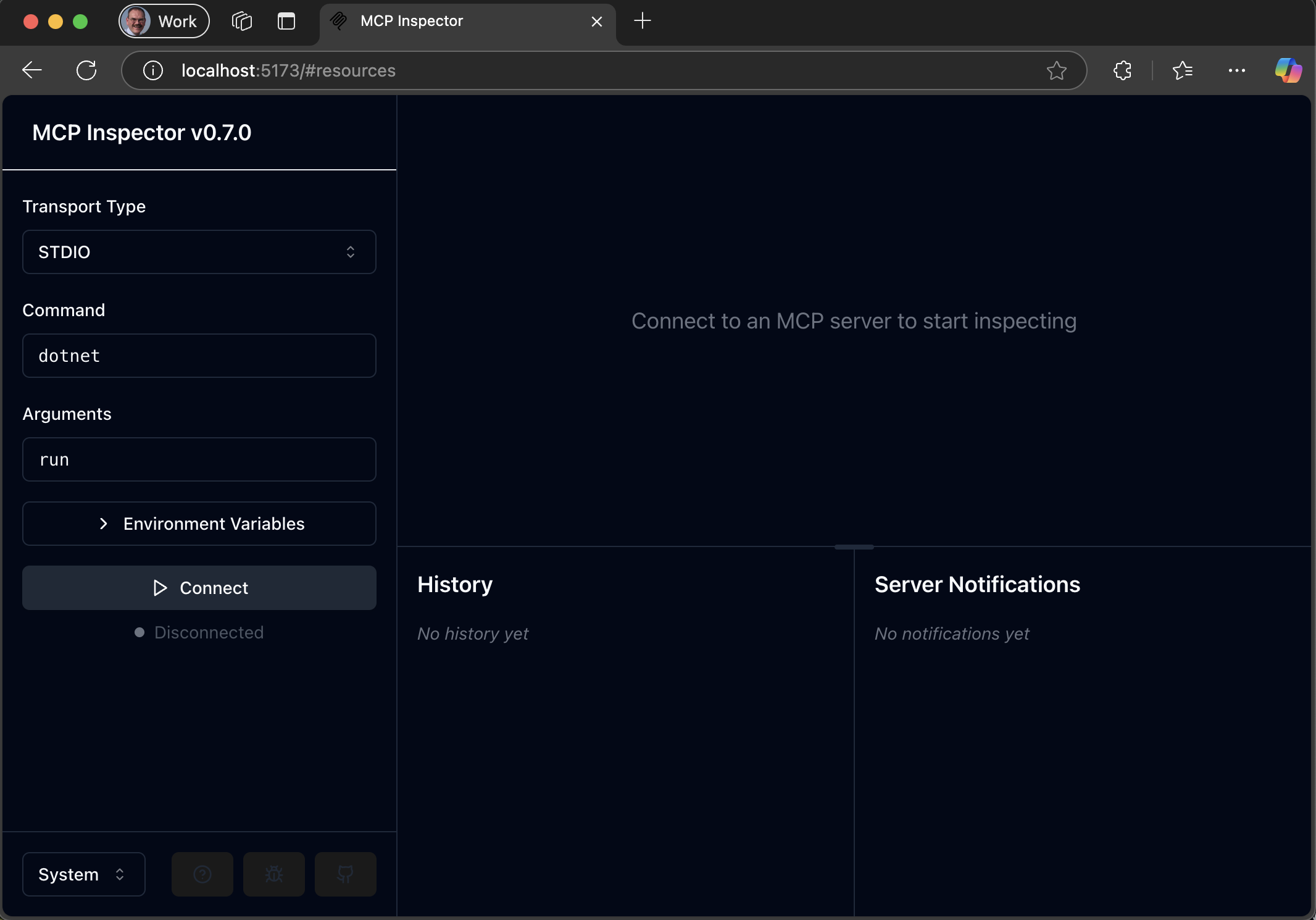Click the MCP Inspector v0.7.0 title

(x=141, y=132)
